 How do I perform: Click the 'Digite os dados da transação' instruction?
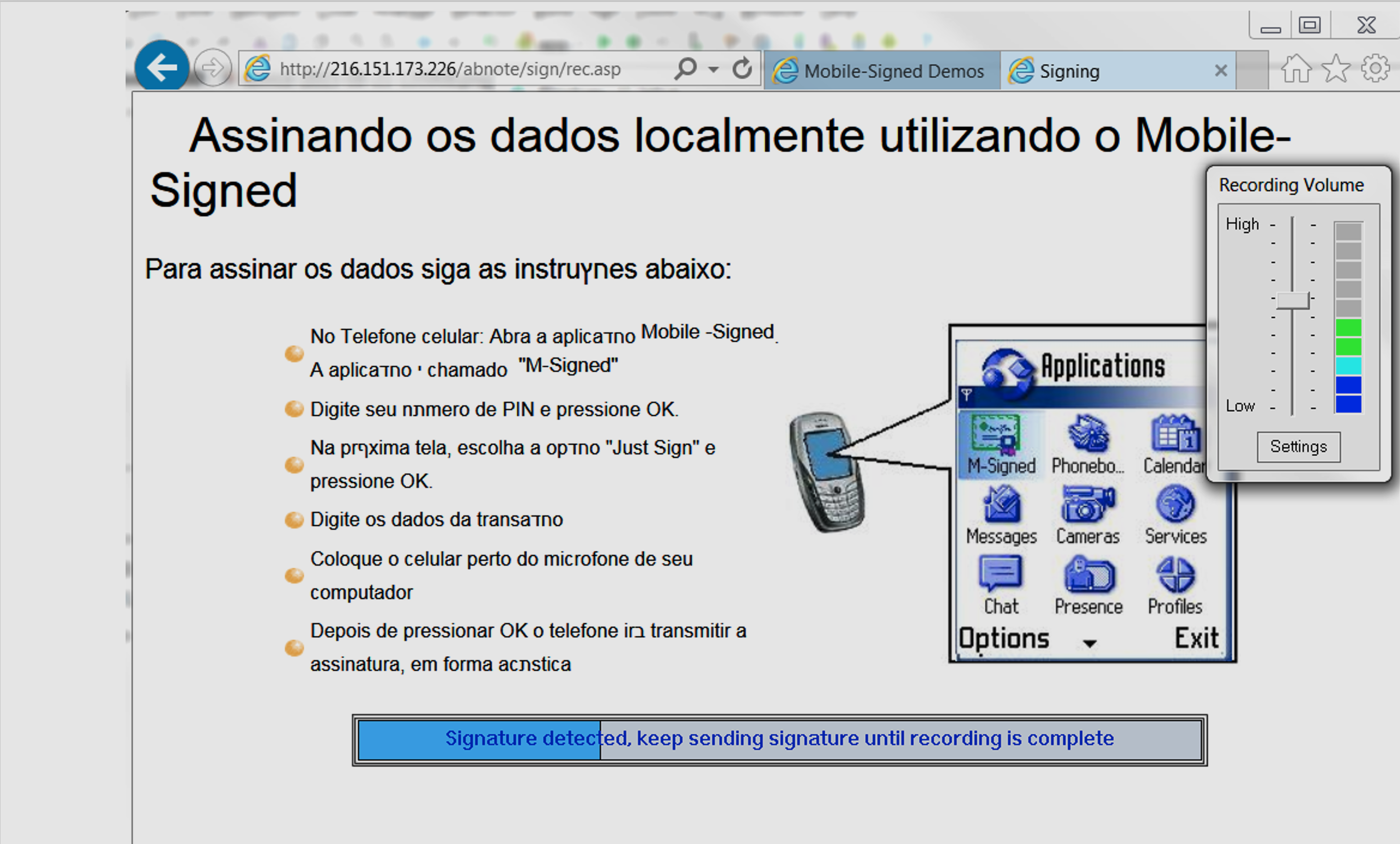(x=436, y=519)
